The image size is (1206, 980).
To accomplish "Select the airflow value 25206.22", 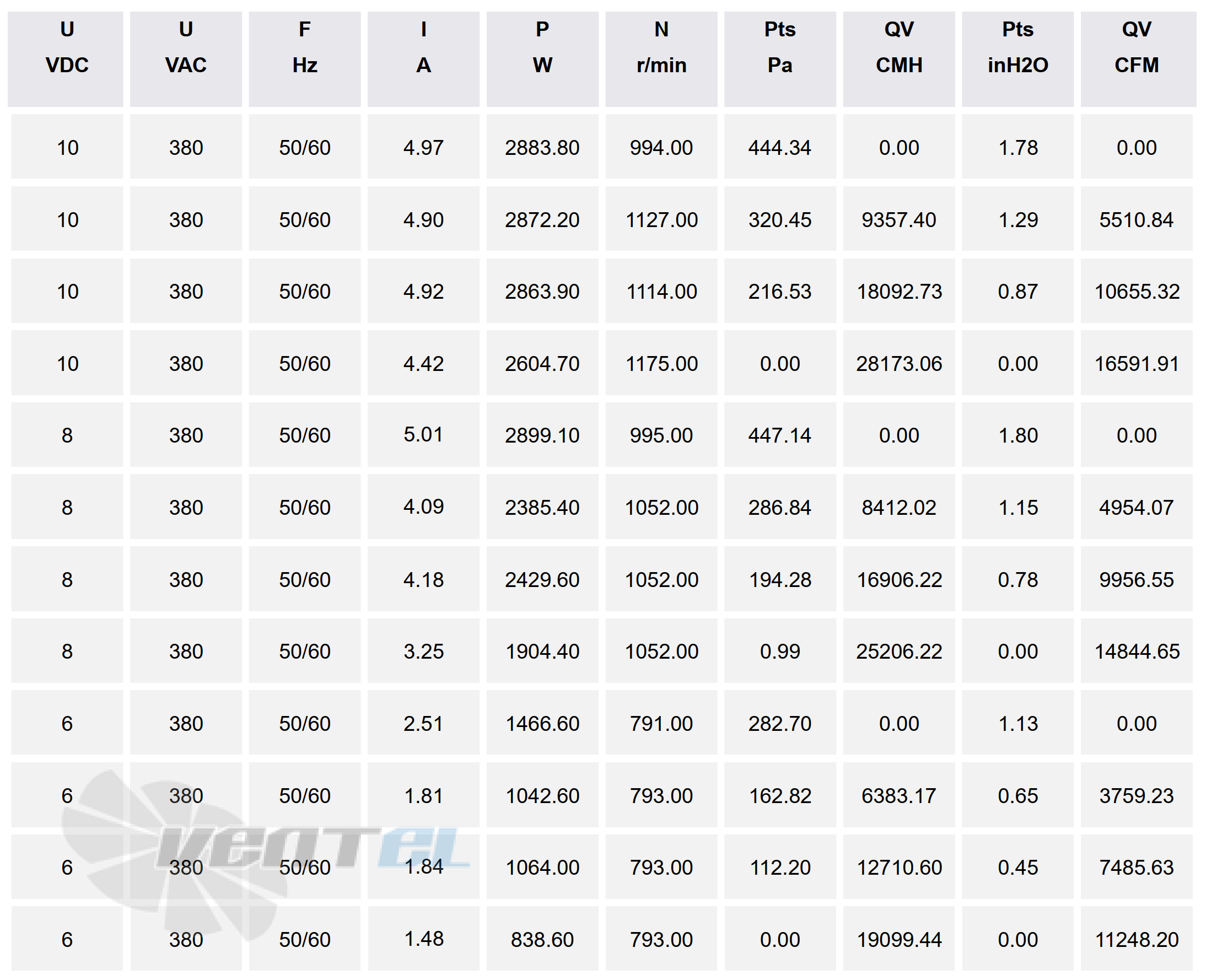I will (899, 651).
